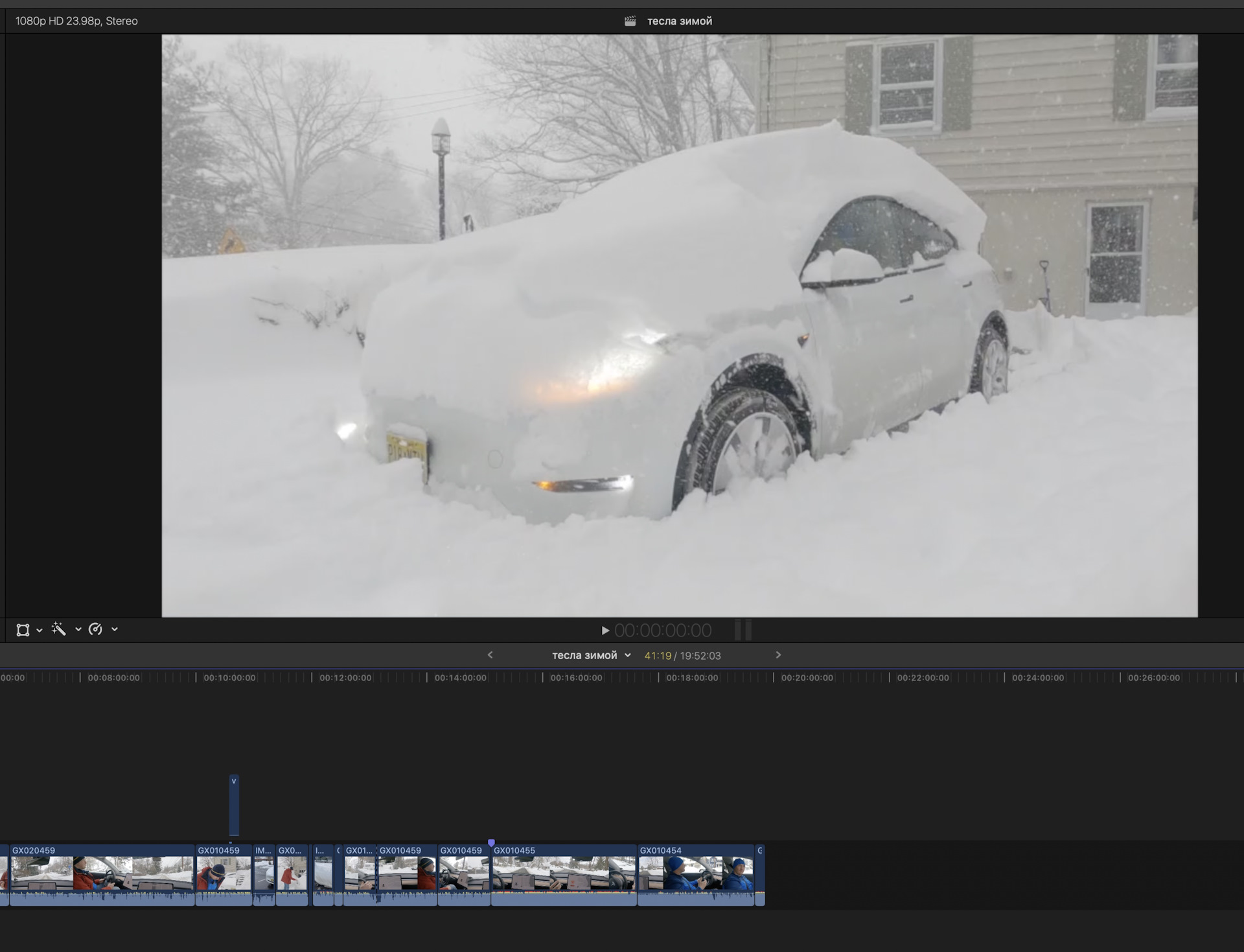Click the Enhancements magic wand icon
Image resolution: width=1244 pixels, height=952 pixels.
(x=59, y=629)
